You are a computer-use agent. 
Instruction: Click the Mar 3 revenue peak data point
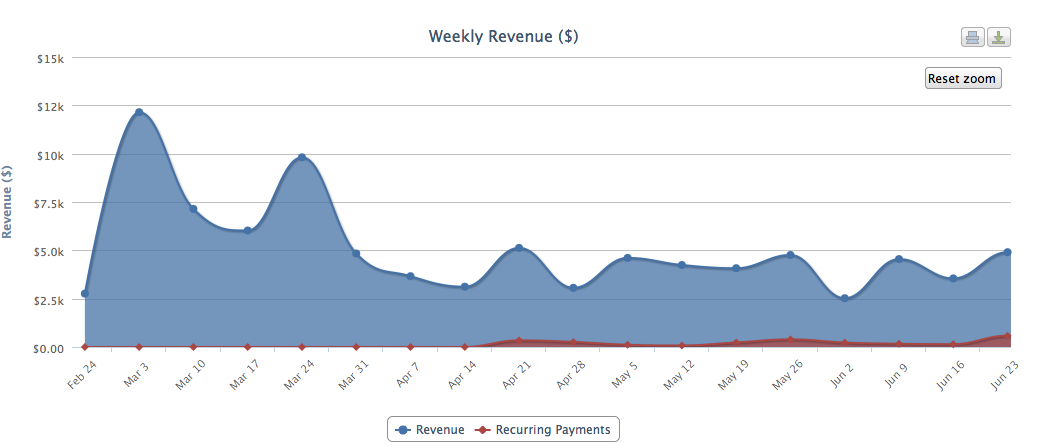click(139, 113)
